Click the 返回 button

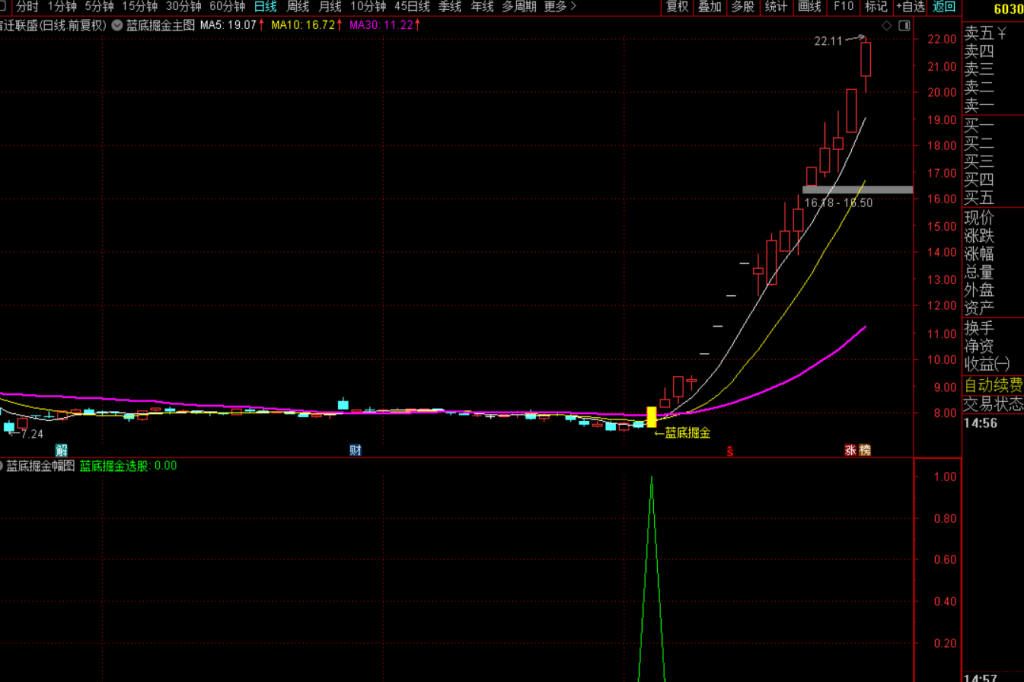tap(944, 7)
